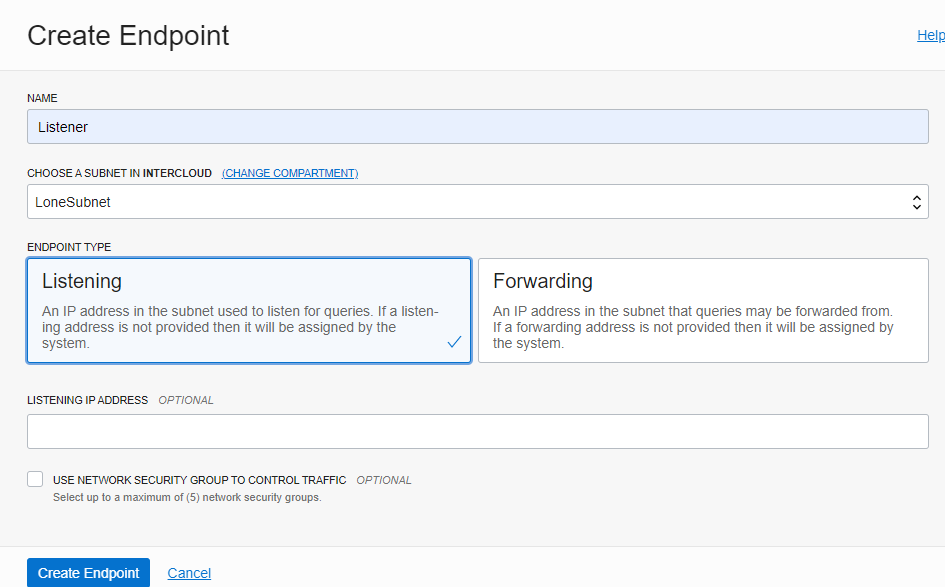This screenshot has height=587, width=945.
Task: Select the Listening endpoint type card
Action: 249,310
